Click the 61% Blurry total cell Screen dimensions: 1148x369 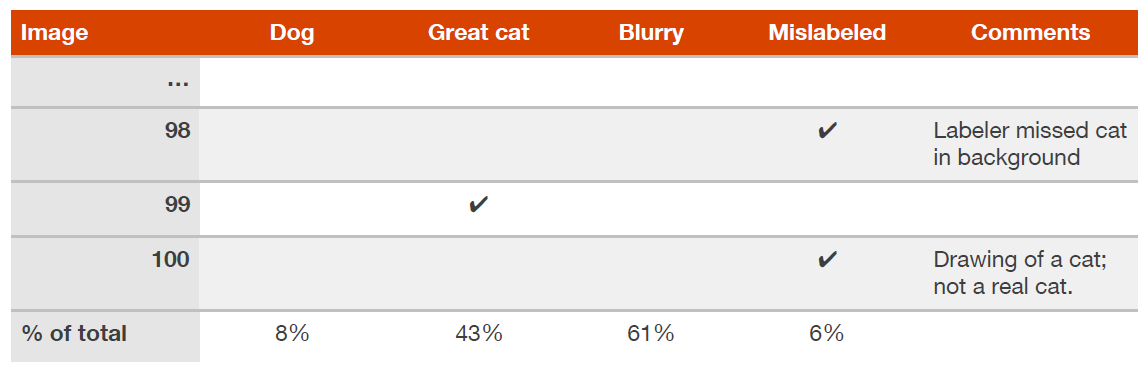click(x=651, y=334)
